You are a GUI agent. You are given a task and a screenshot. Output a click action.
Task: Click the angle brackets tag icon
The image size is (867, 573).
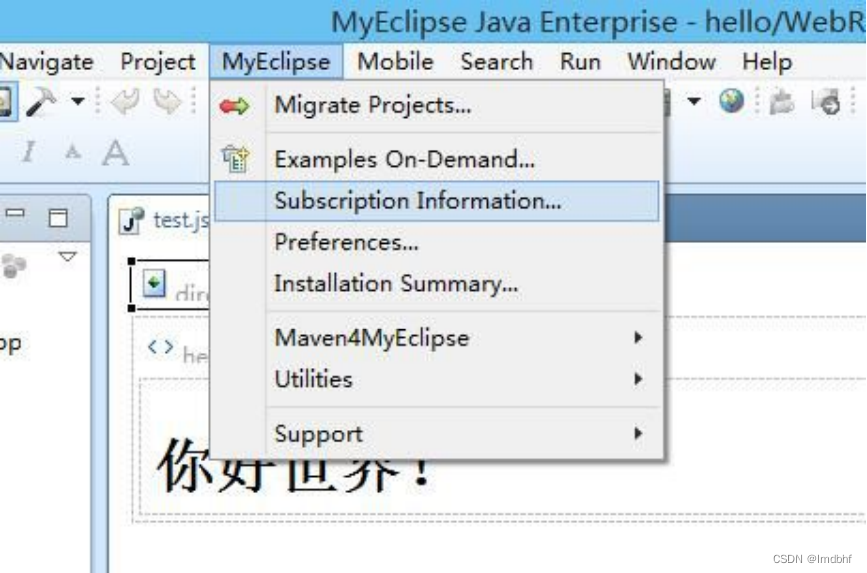[160, 347]
